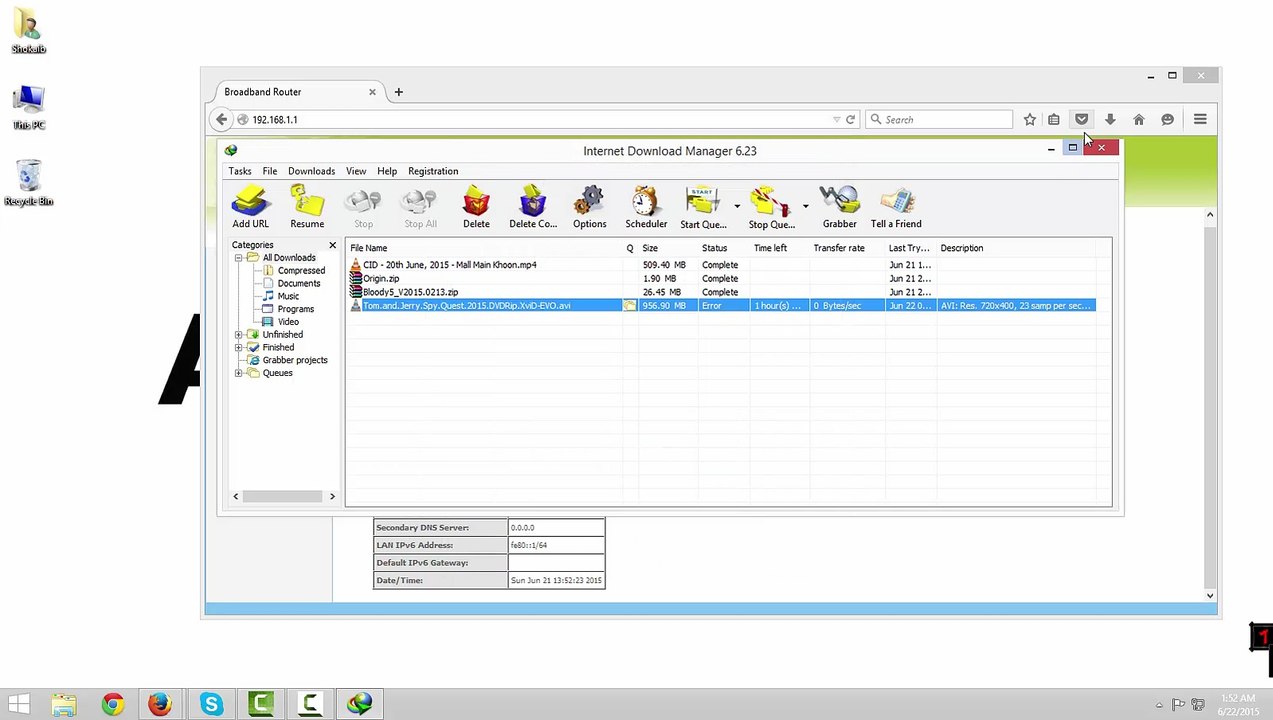Open Recycle Bin desktop icon
This screenshot has height=720, width=1273.
click(29, 183)
